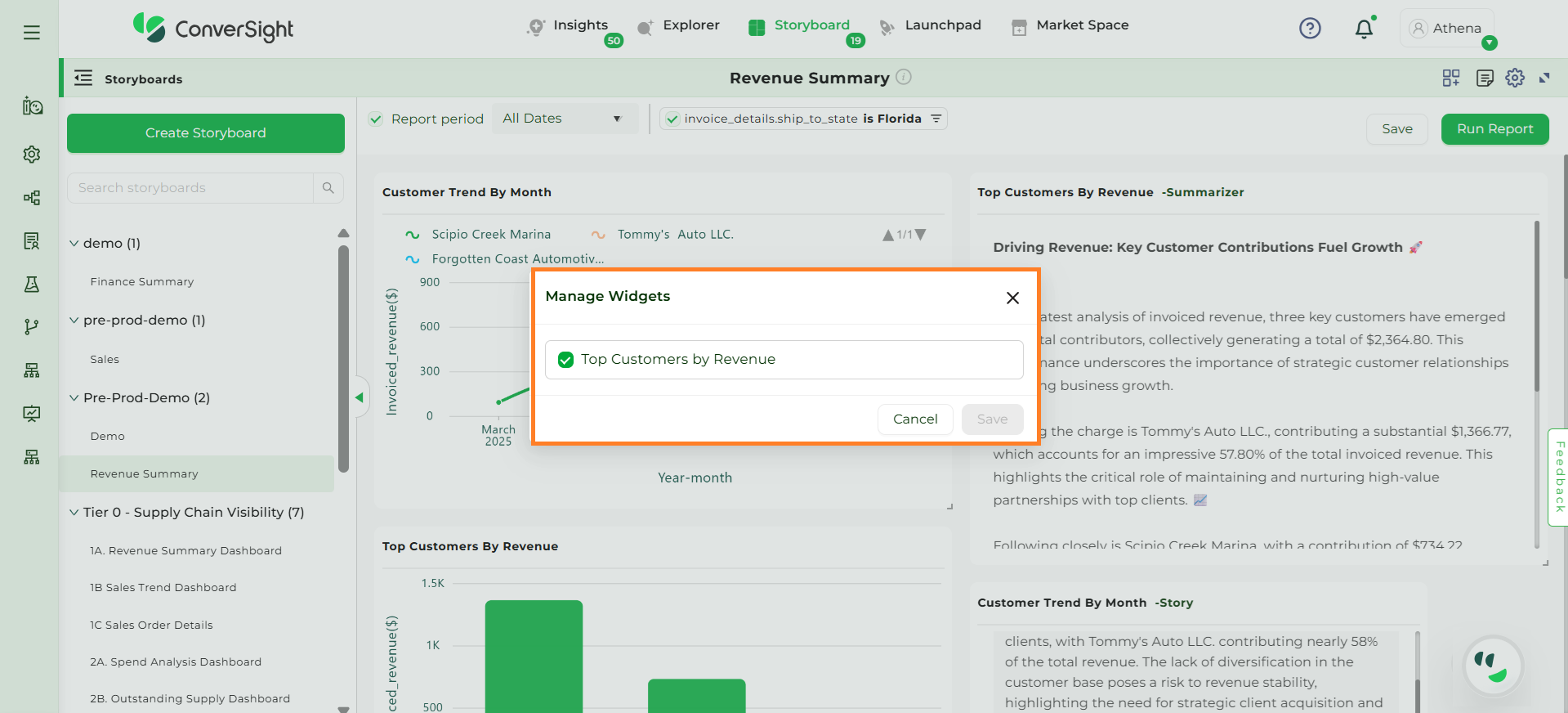Collapse the pre-prod-demo (1) folder
Viewport: 1568px width, 713px height.
74,321
